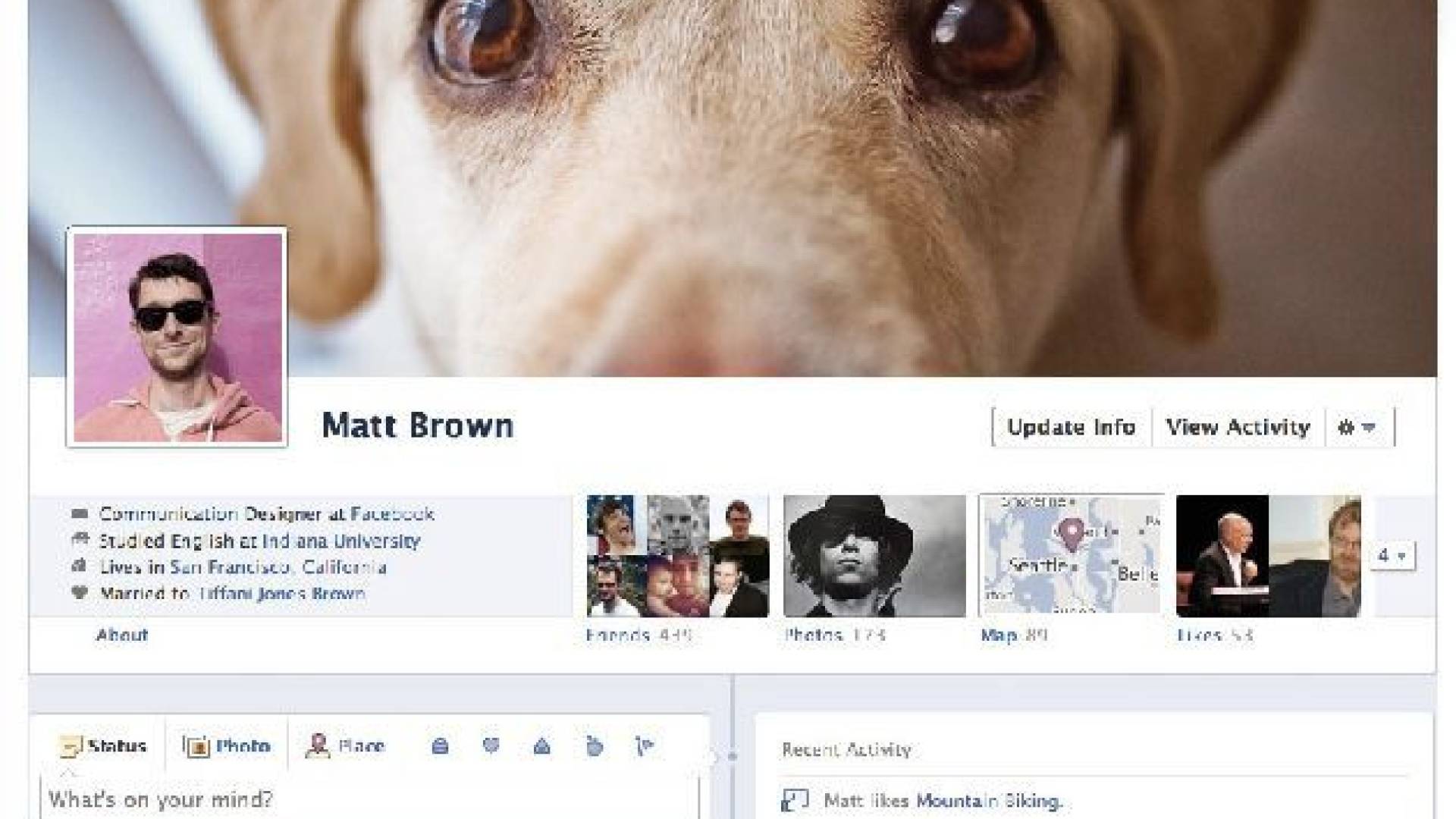Image resolution: width=1456 pixels, height=819 pixels.
Task: Click the What's on your mind field
Action: pyautogui.click(x=364, y=799)
